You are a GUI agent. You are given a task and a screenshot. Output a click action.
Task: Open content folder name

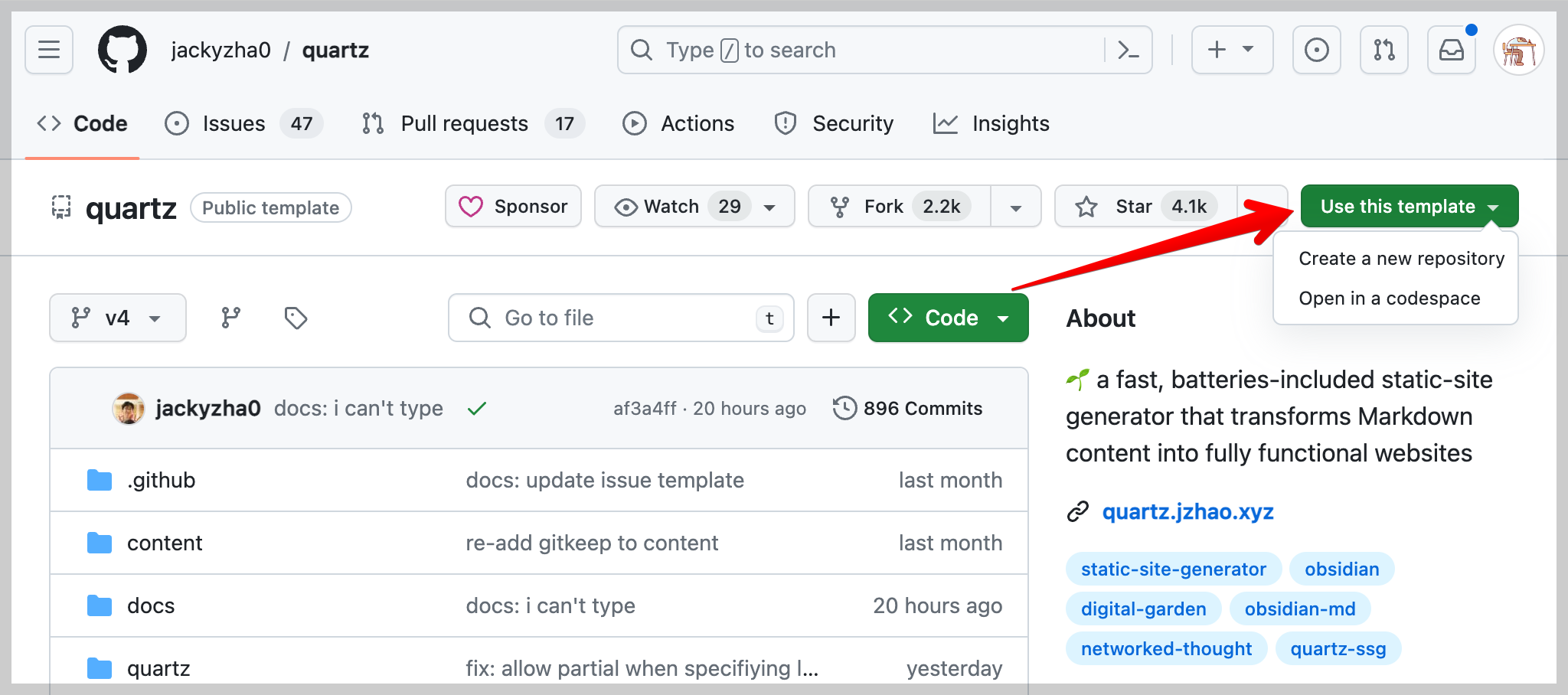click(165, 543)
